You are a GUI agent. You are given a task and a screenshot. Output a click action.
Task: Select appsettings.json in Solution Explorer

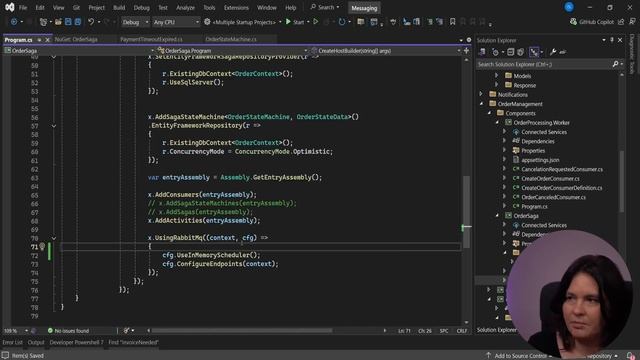pos(540,160)
